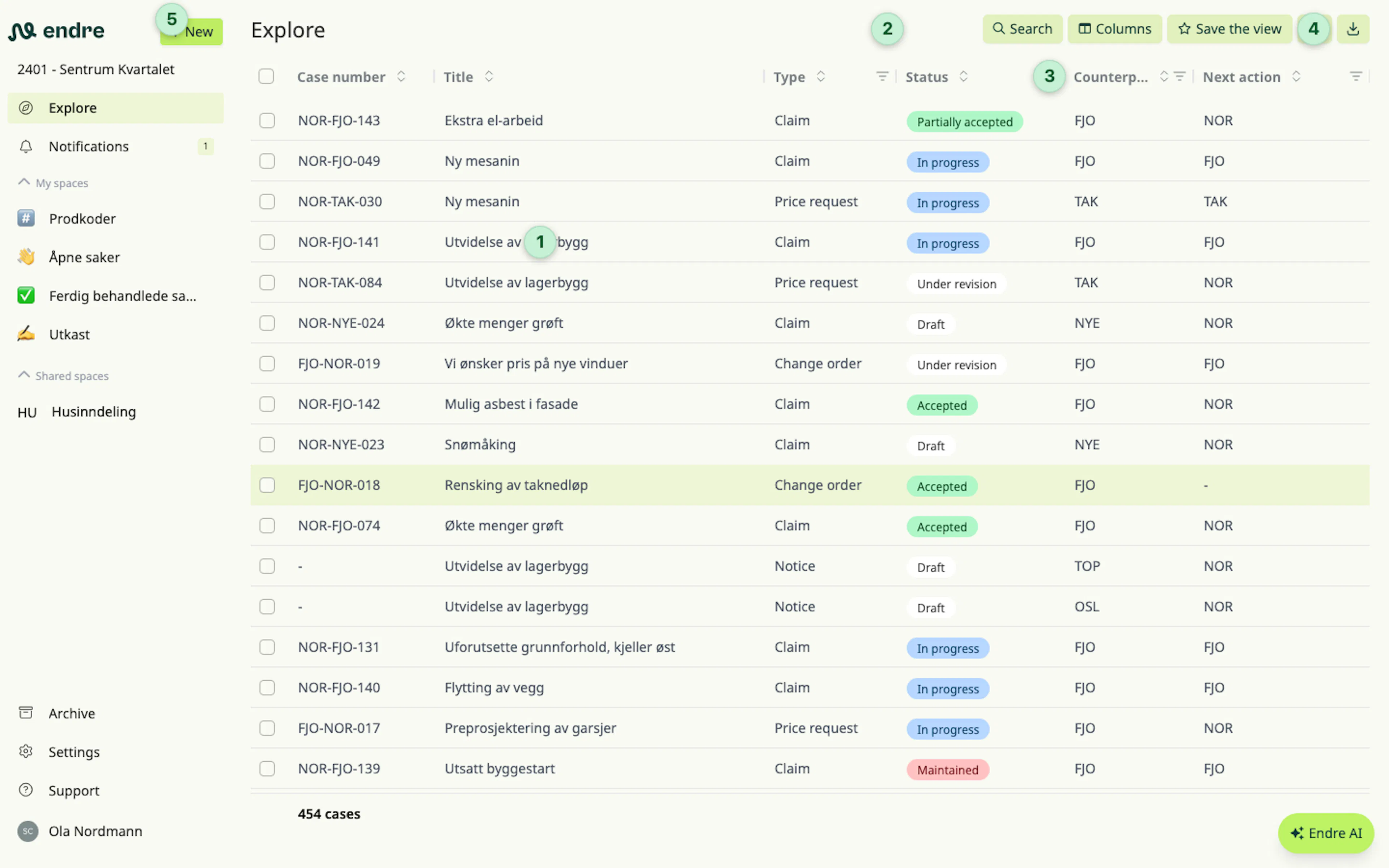Select Explore in the sidebar
This screenshot has height=868, width=1389.
coord(115,108)
